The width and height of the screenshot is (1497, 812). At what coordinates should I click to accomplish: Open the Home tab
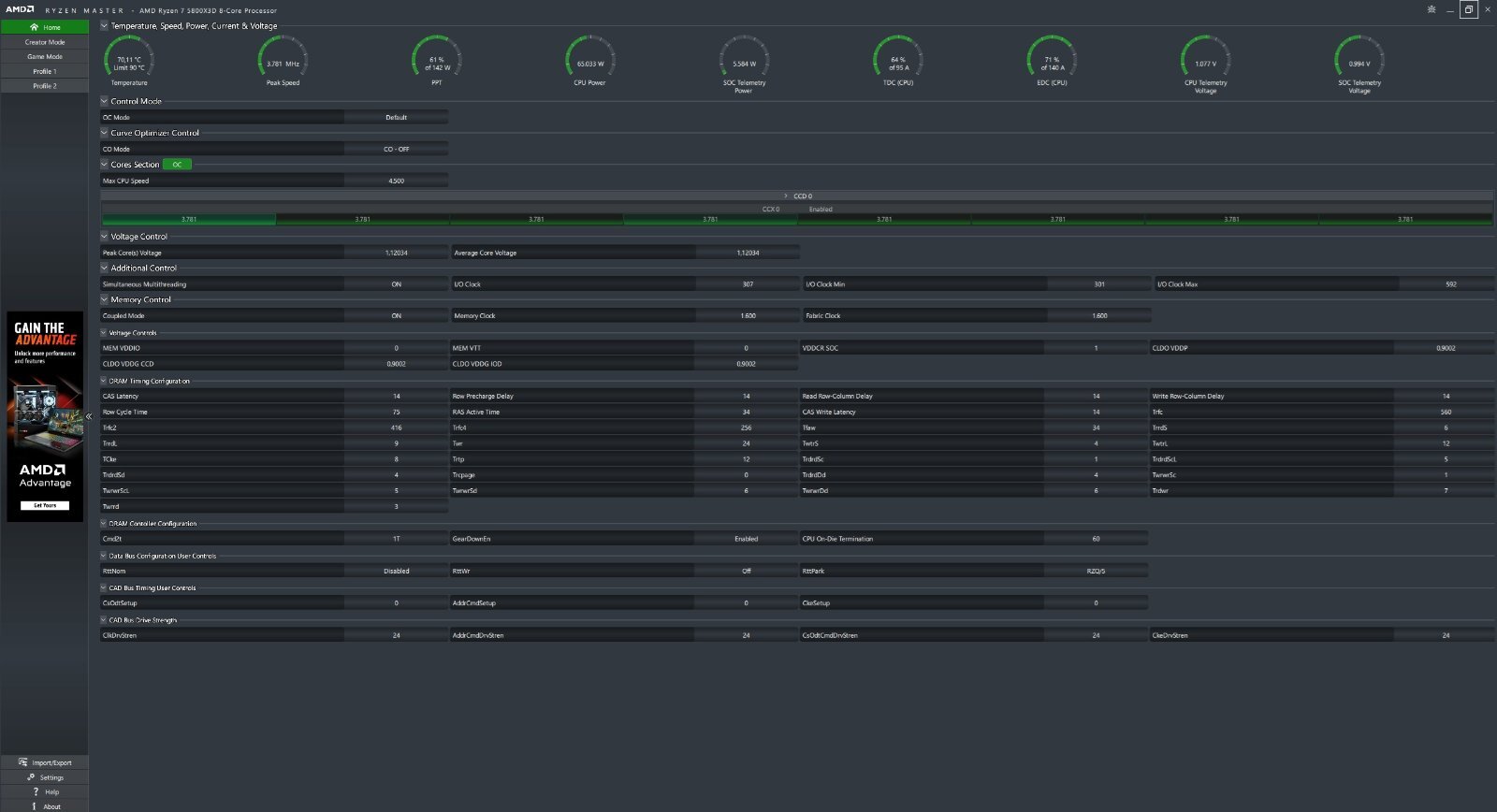tap(45, 27)
